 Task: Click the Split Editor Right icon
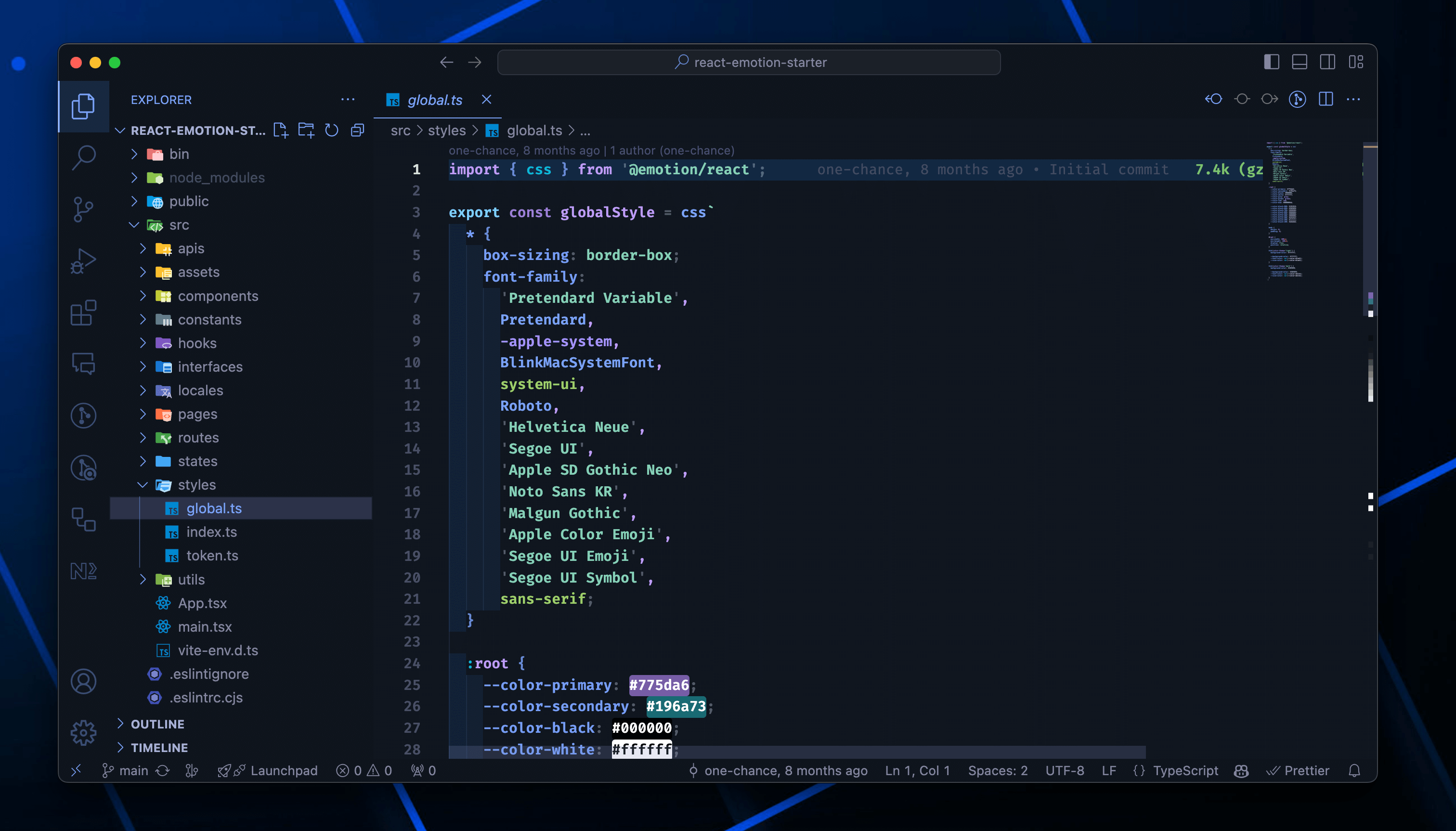(x=1326, y=99)
